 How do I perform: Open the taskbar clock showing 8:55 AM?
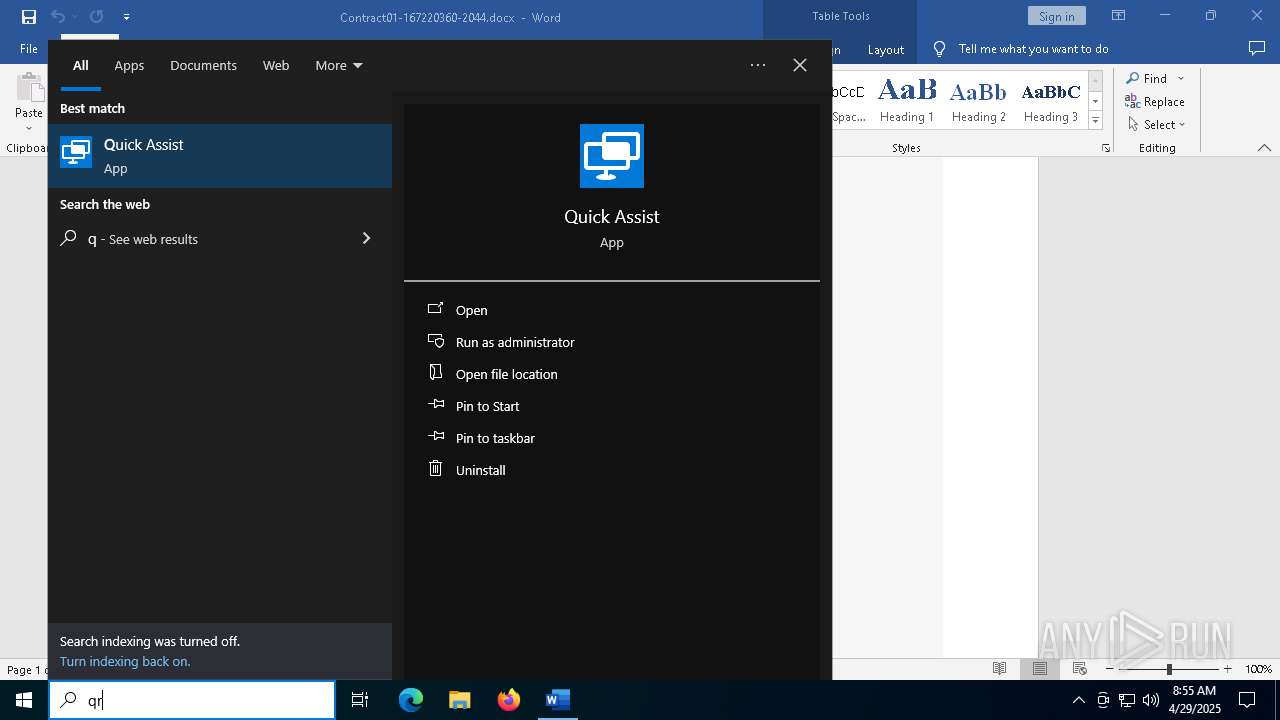coord(1194,700)
